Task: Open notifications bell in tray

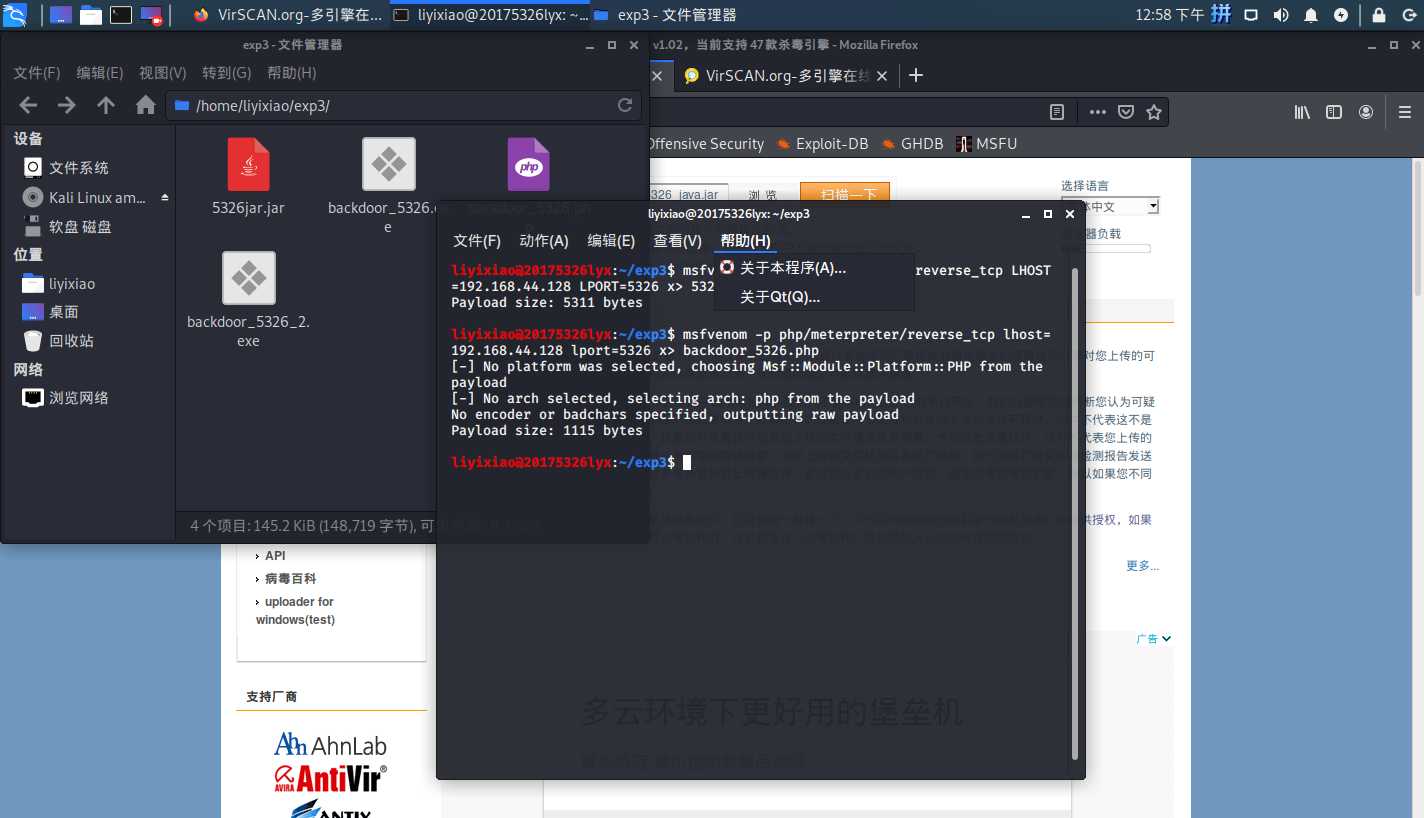Action: pyautogui.click(x=1311, y=15)
